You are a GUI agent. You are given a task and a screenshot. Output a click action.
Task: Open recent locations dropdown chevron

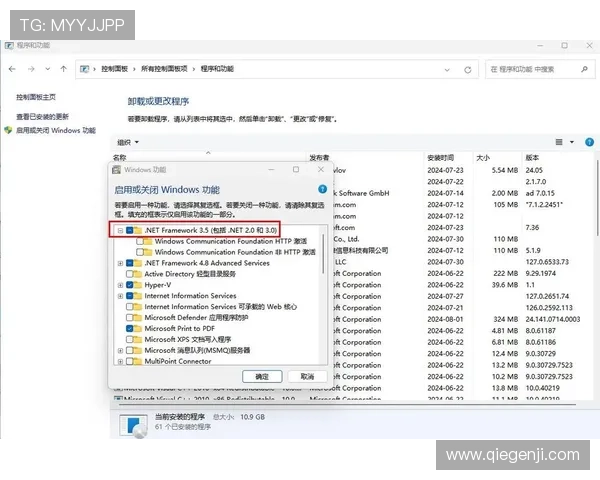[x=47, y=69]
